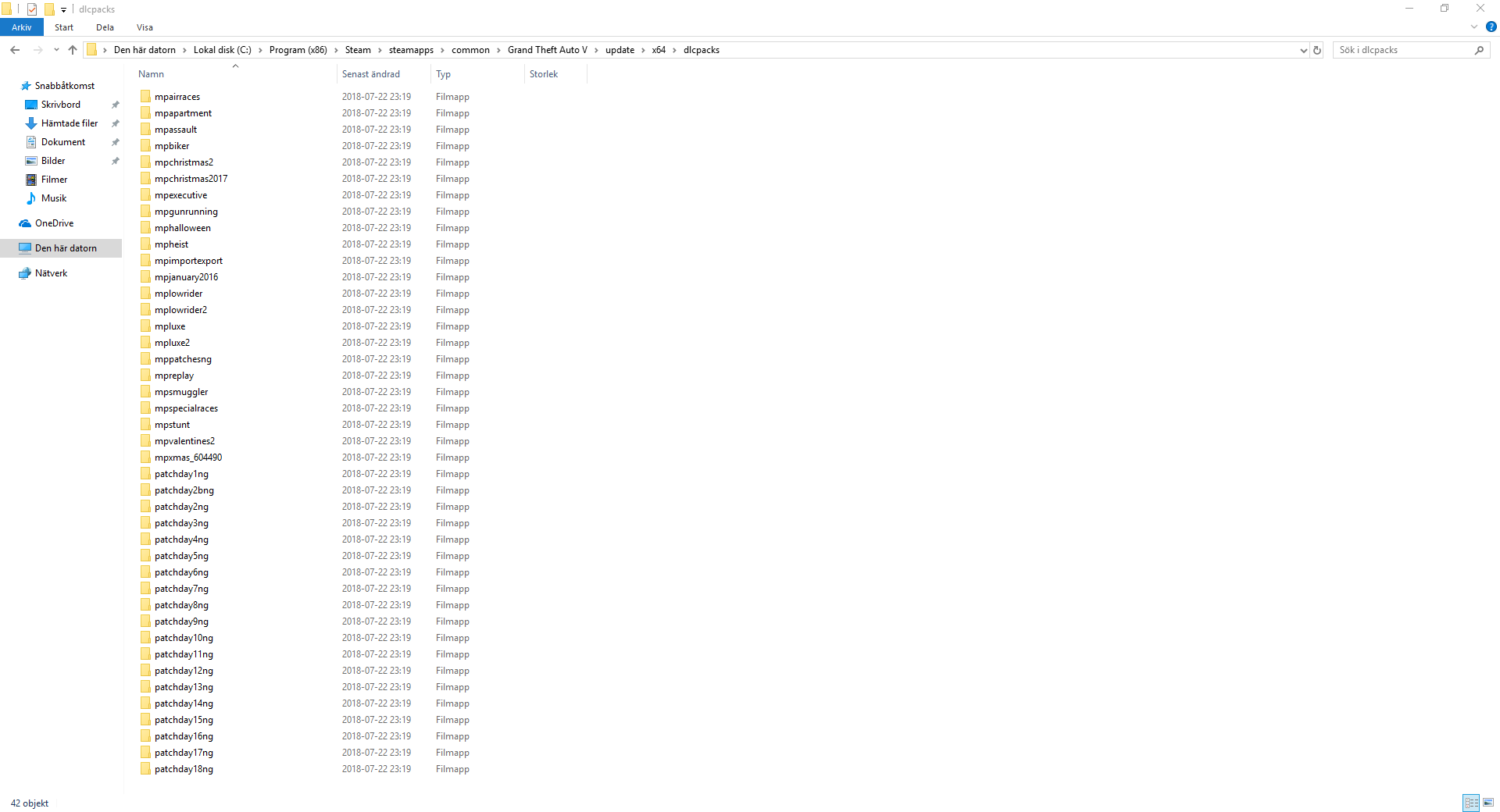Select the mpsmuggler folder name
This screenshot has width=1500, height=812.
click(x=181, y=392)
